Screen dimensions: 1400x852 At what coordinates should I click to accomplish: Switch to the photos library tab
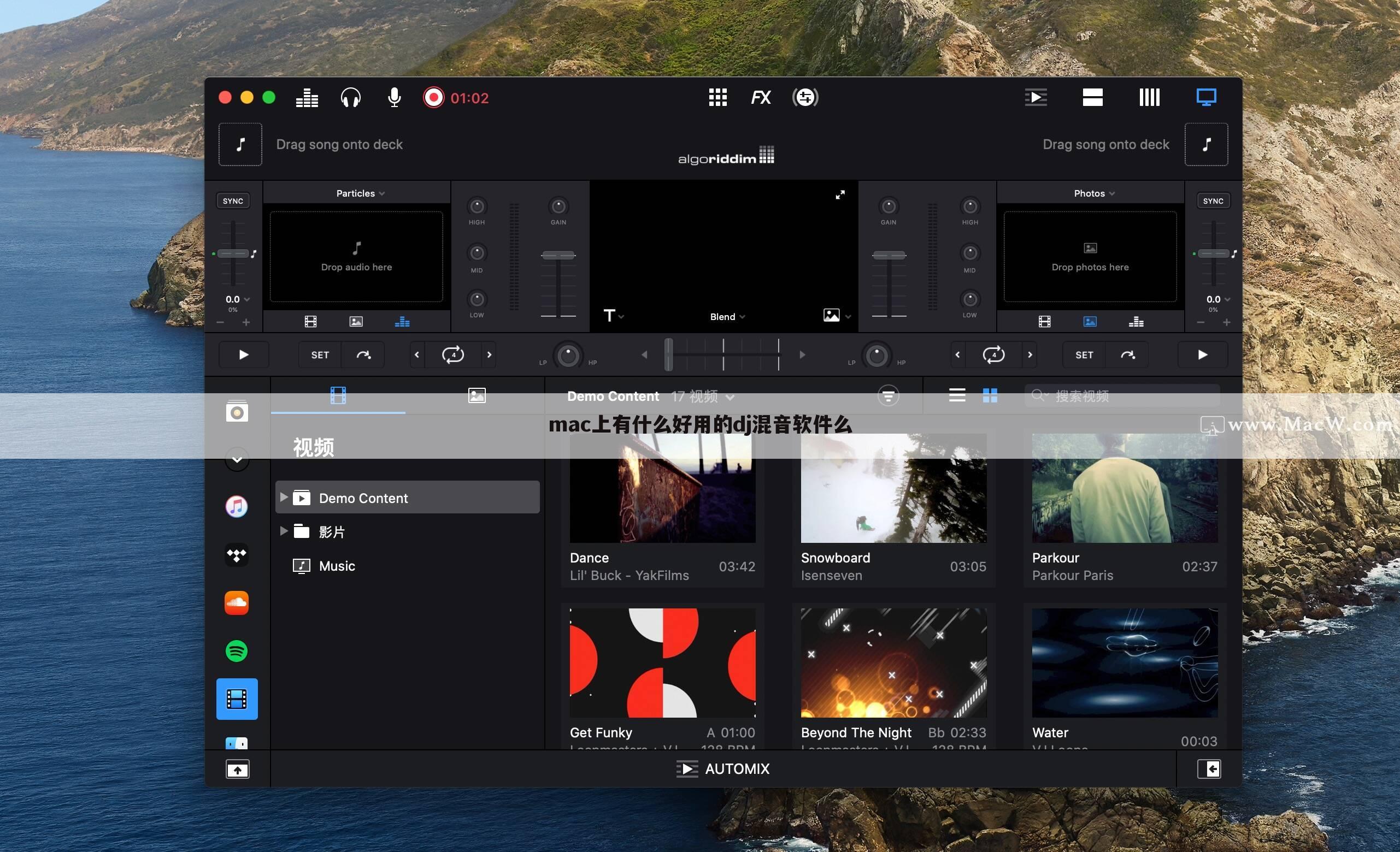click(476, 395)
